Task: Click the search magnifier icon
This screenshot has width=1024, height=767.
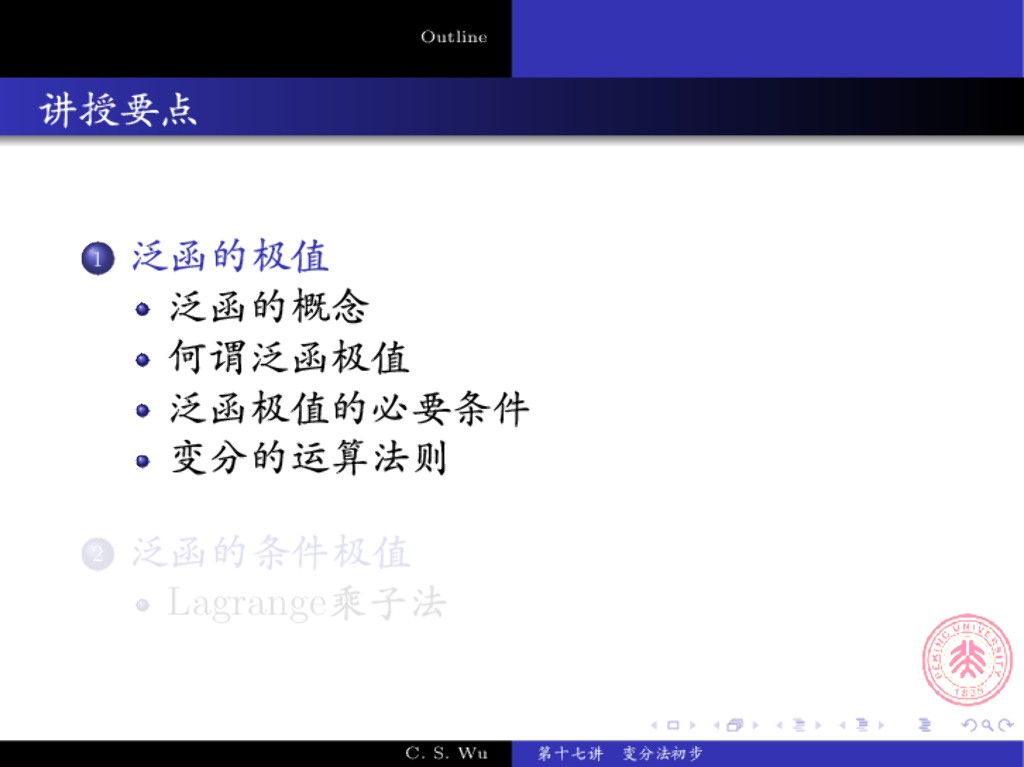Action: 988,725
